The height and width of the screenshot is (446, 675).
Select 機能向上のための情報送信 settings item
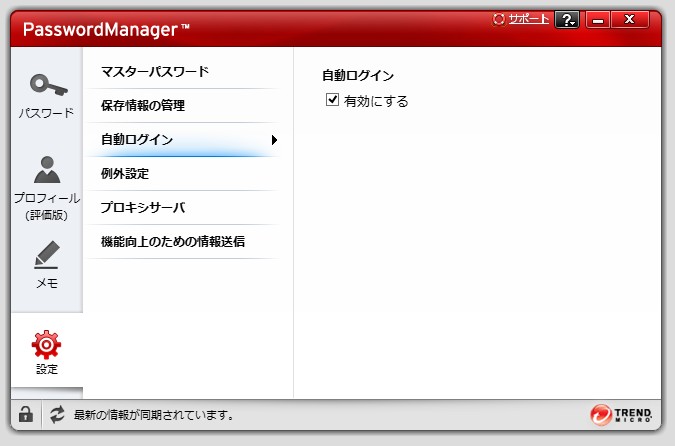[x=183, y=242]
